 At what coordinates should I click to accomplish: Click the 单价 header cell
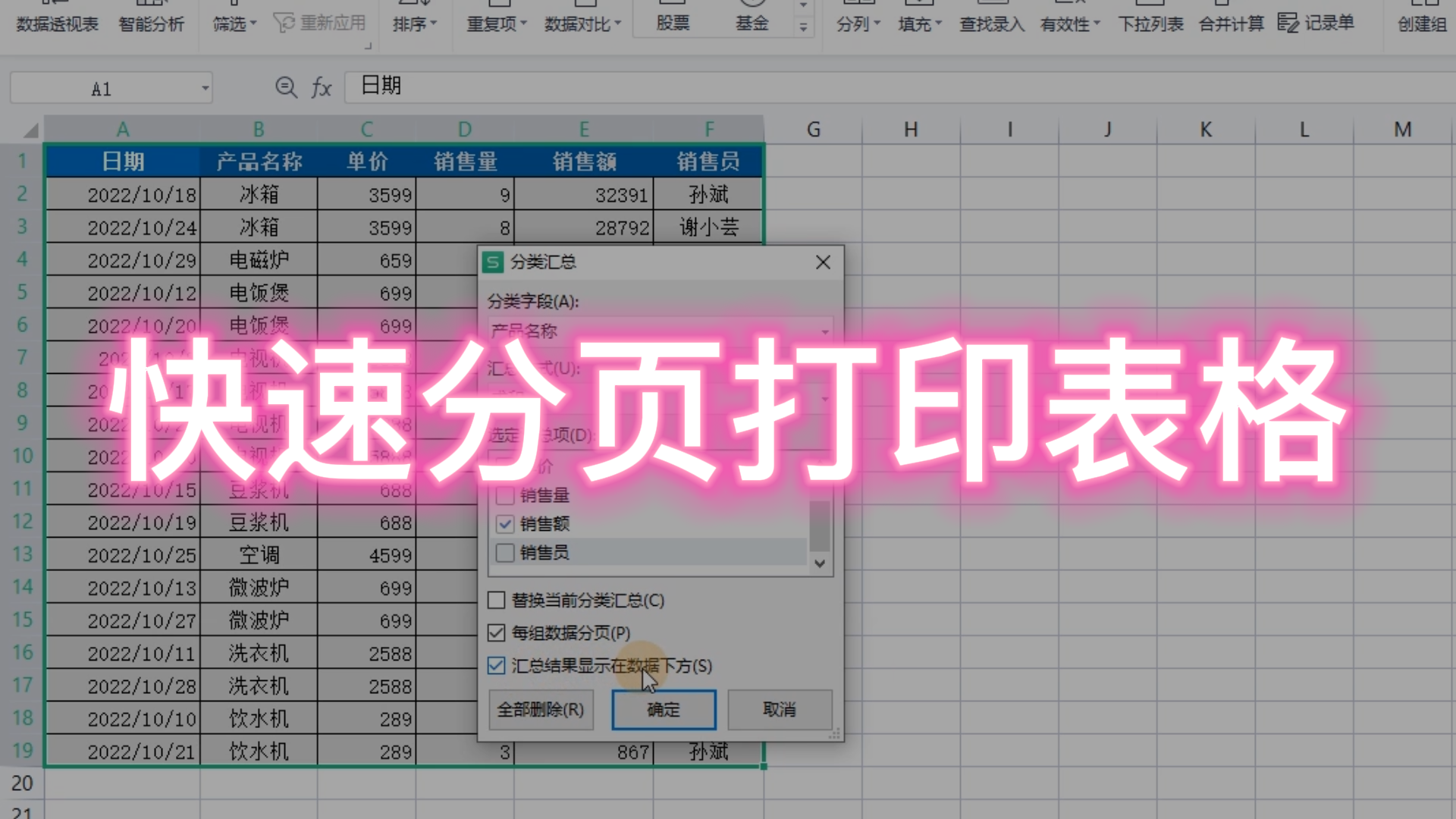coord(366,162)
